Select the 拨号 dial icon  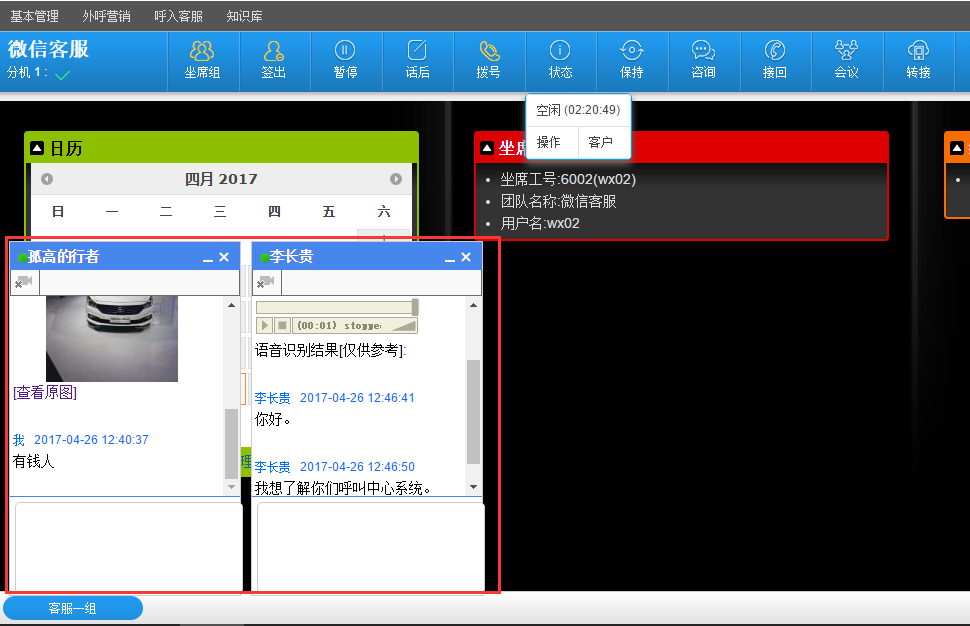click(488, 60)
